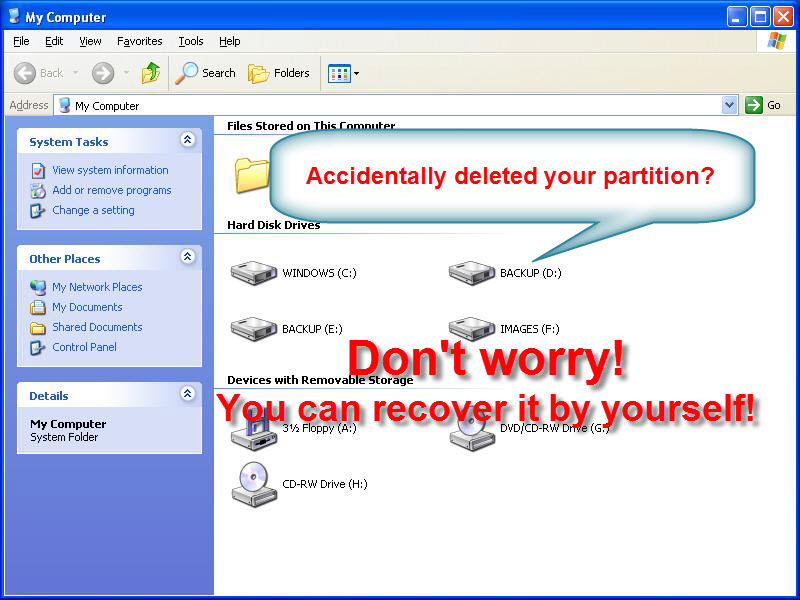Click the CD-RW Drive (H:) label
800x600 pixels.
click(325, 484)
